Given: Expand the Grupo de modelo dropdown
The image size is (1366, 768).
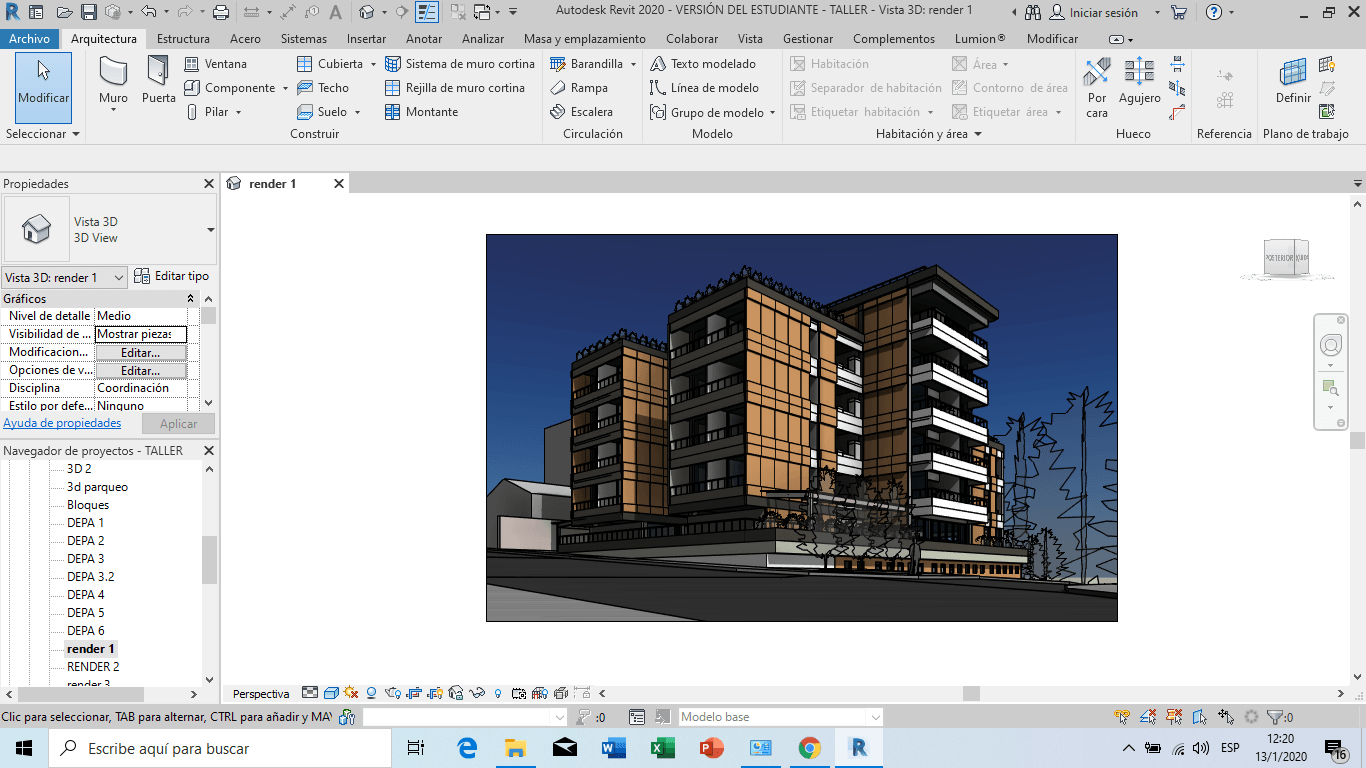Looking at the screenshot, I should [x=773, y=113].
